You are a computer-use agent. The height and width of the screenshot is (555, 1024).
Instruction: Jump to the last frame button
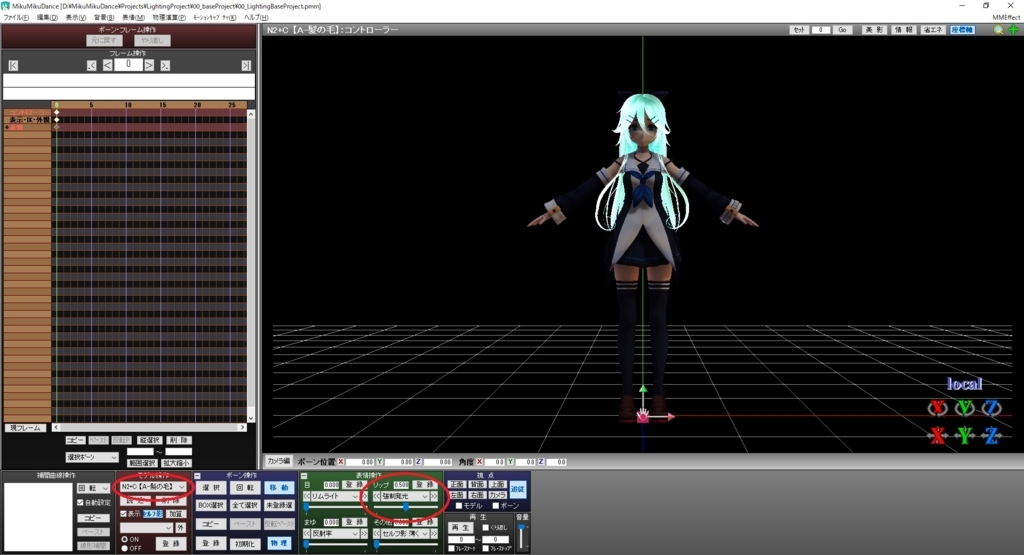click(x=246, y=65)
